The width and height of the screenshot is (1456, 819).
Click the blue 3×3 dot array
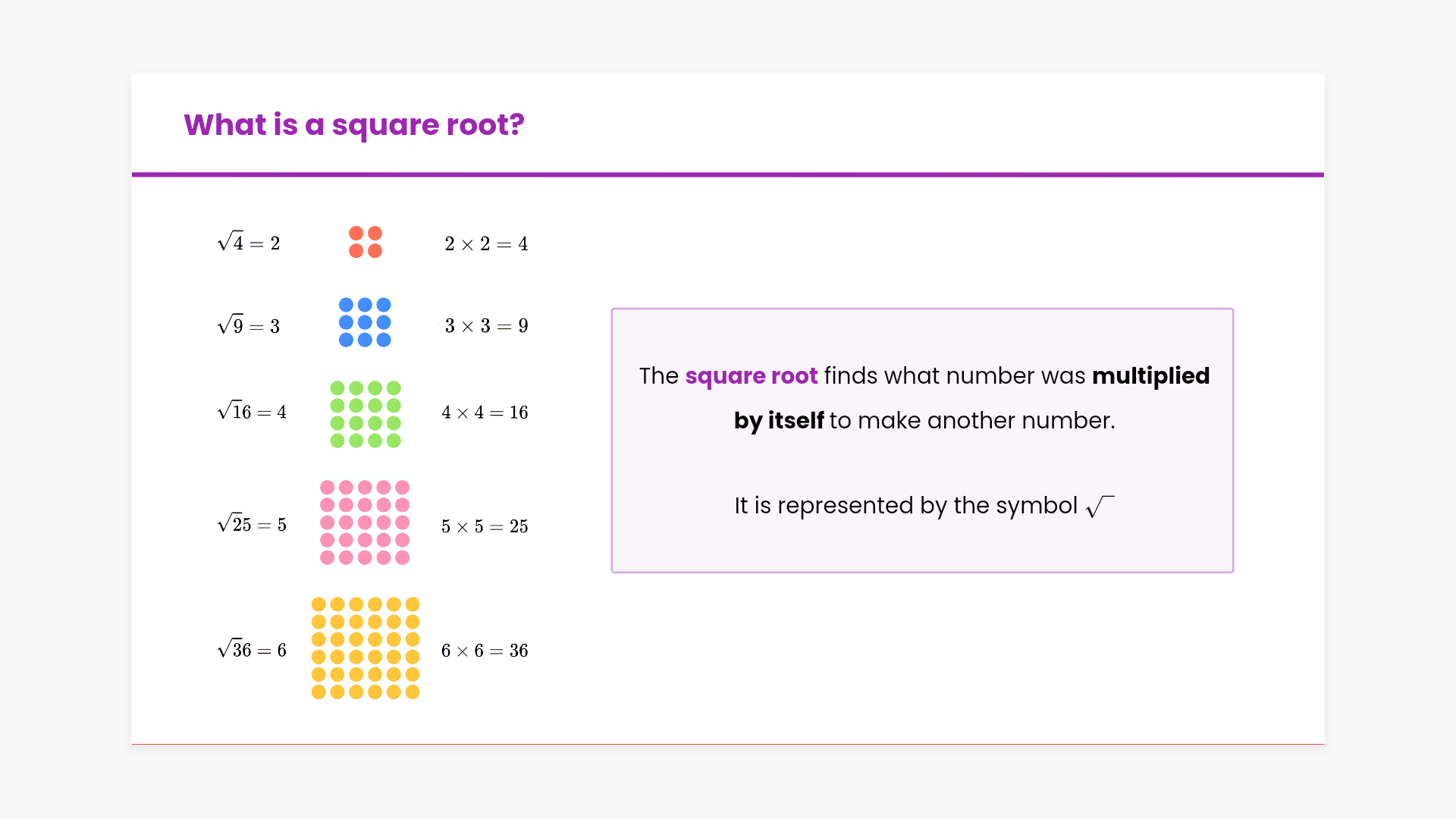point(365,322)
